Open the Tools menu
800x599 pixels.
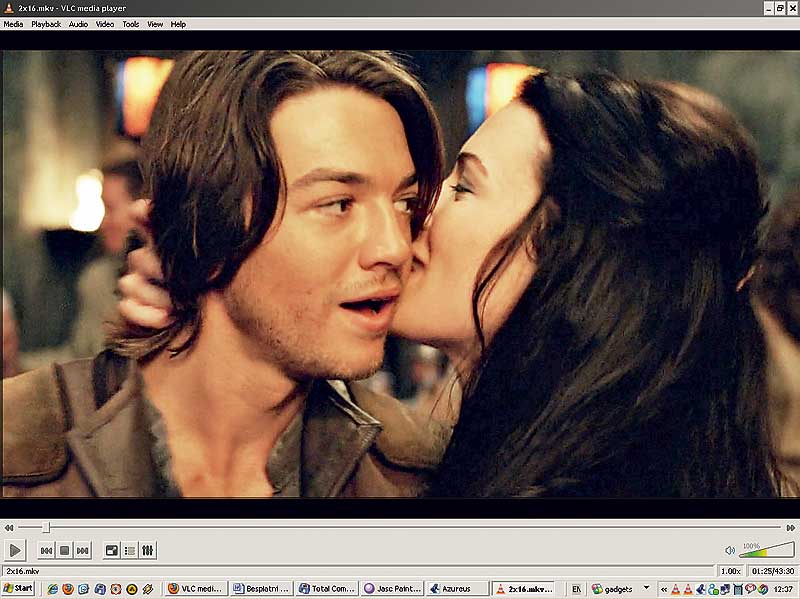pos(131,24)
